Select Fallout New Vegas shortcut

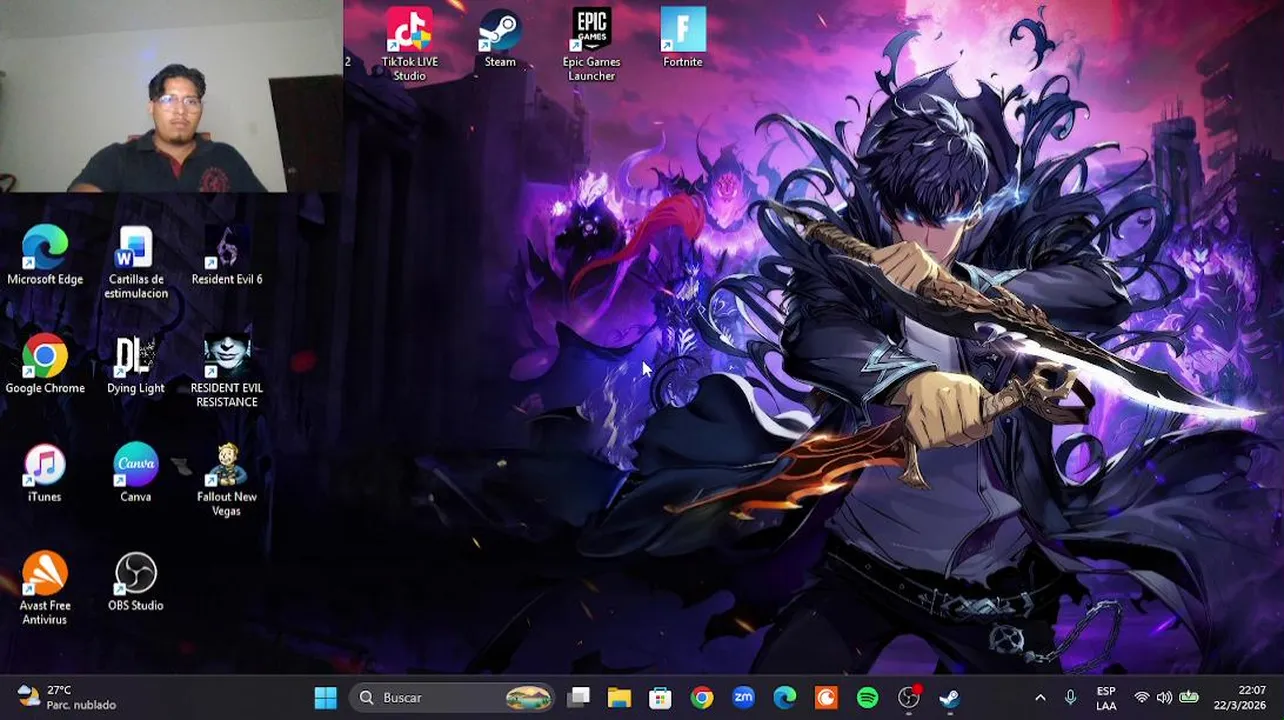point(227,480)
